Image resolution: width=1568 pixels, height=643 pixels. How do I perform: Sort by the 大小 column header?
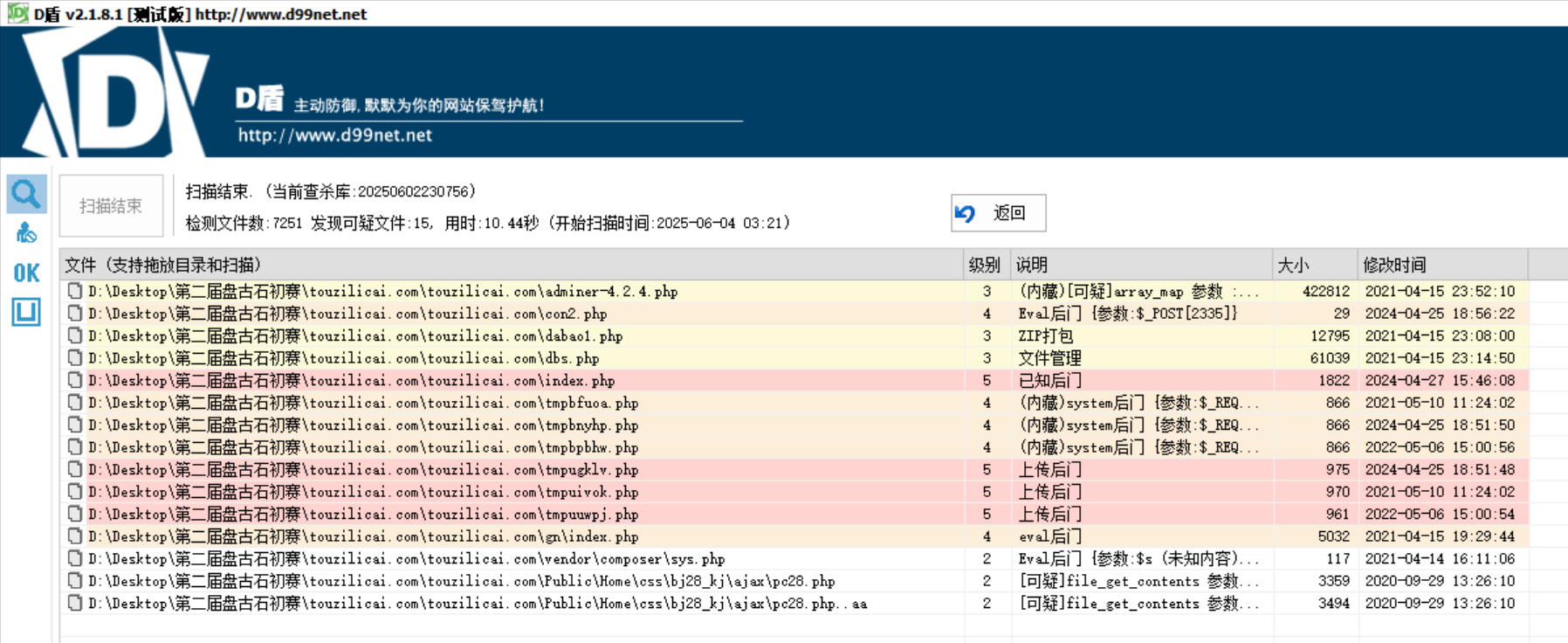pyautogui.click(x=1315, y=265)
